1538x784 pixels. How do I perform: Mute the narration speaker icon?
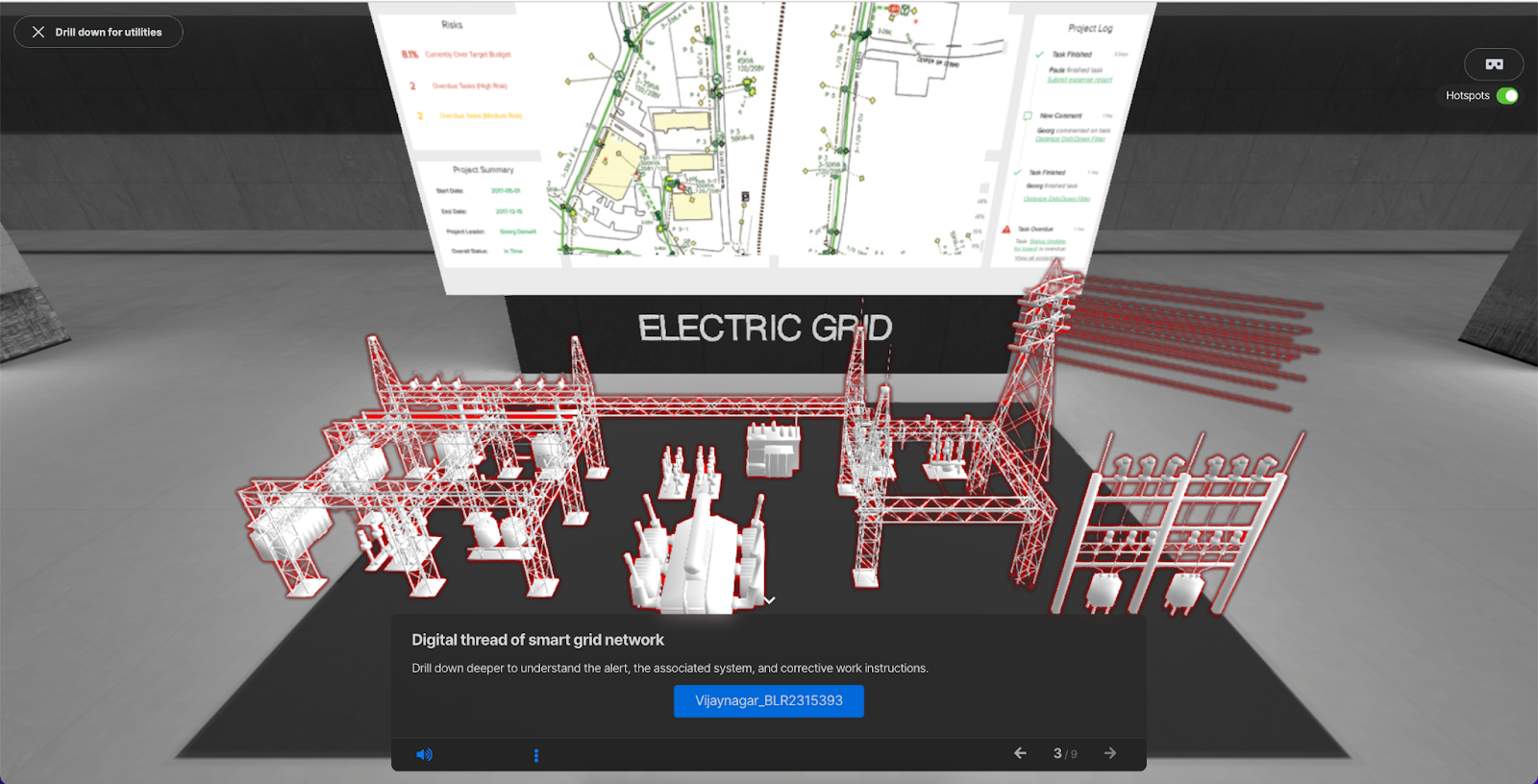tap(424, 754)
